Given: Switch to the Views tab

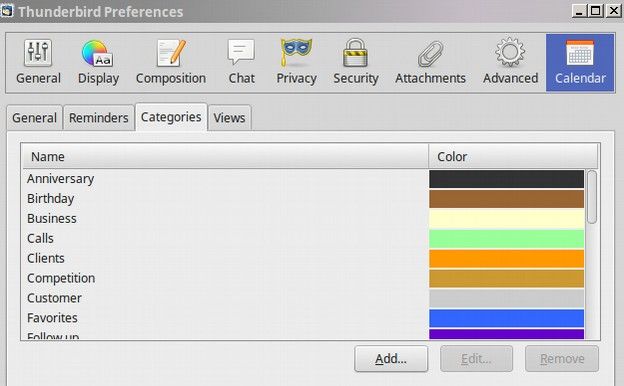Looking at the screenshot, I should pyautogui.click(x=229, y=118).
